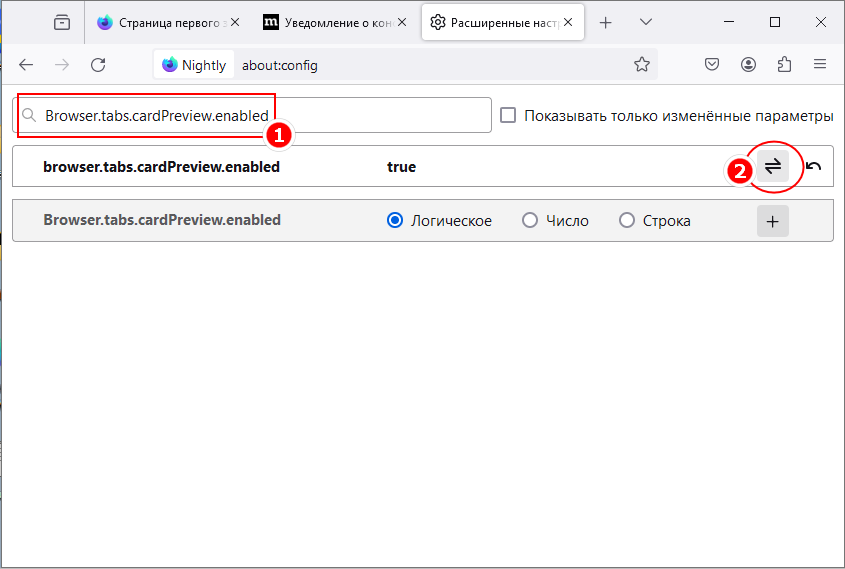Open the Pocket save icon

(x=712, y=65)
